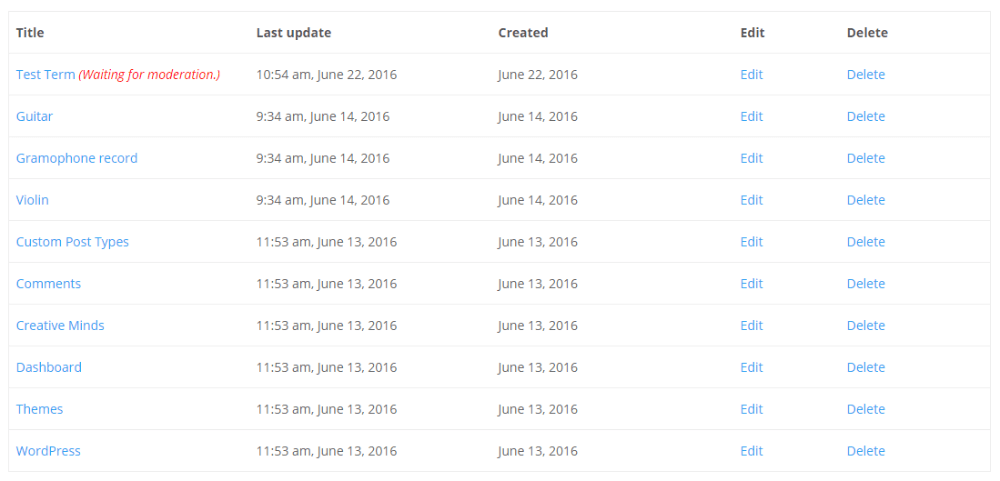Open the Violin term link

(32, 200)
